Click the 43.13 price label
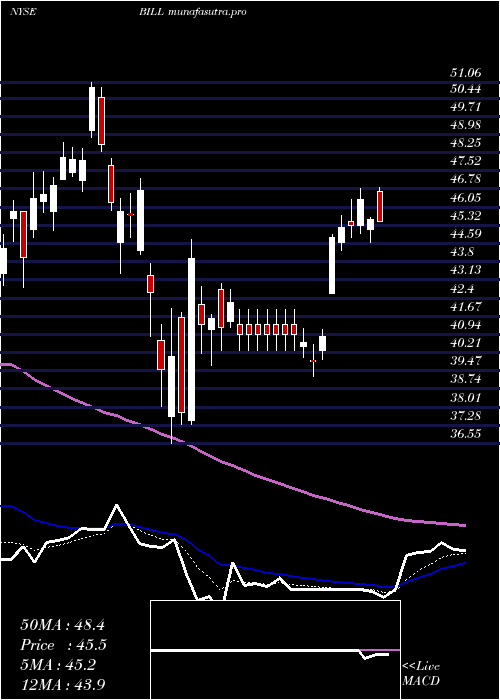This screenshot has width=500, height=700. click(x=466, y=270)
